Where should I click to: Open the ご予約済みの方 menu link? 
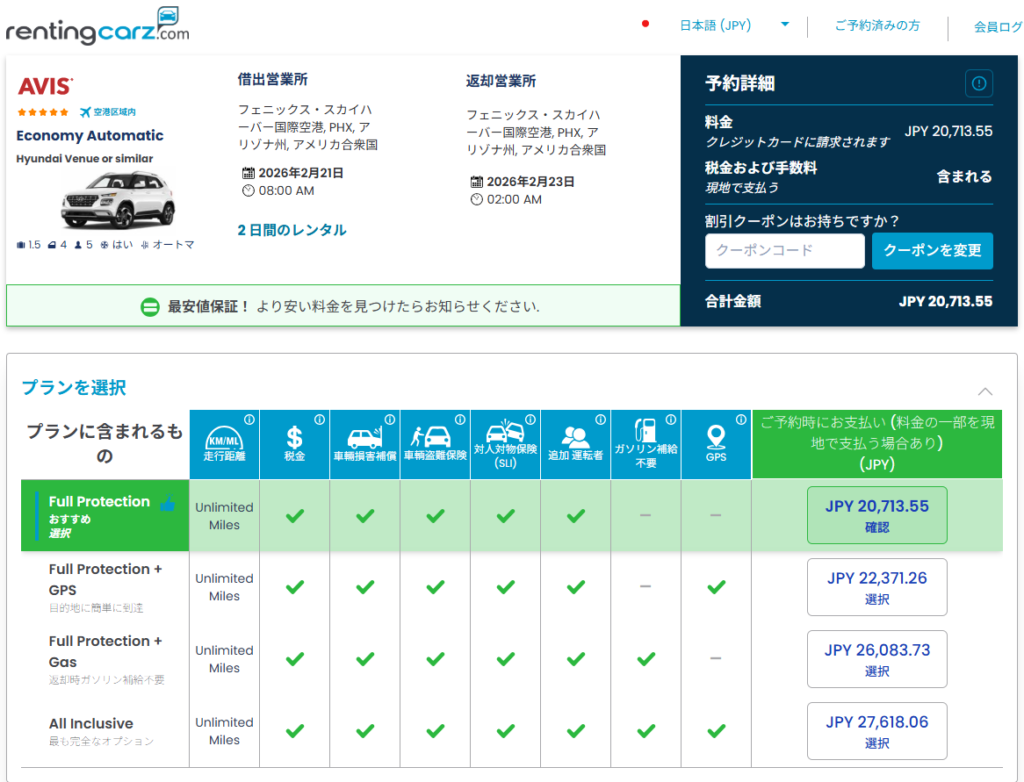click(877, 26)
